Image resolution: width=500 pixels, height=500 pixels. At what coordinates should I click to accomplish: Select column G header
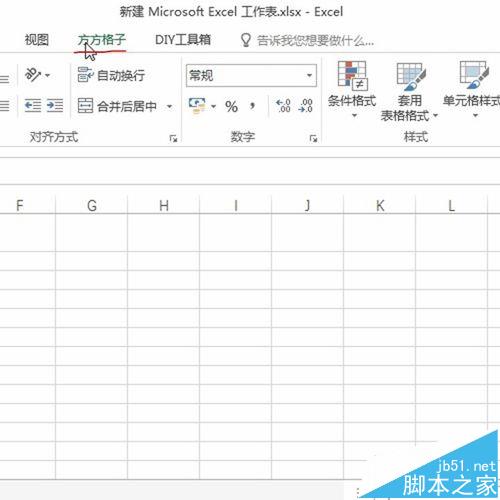pos(92,205)
